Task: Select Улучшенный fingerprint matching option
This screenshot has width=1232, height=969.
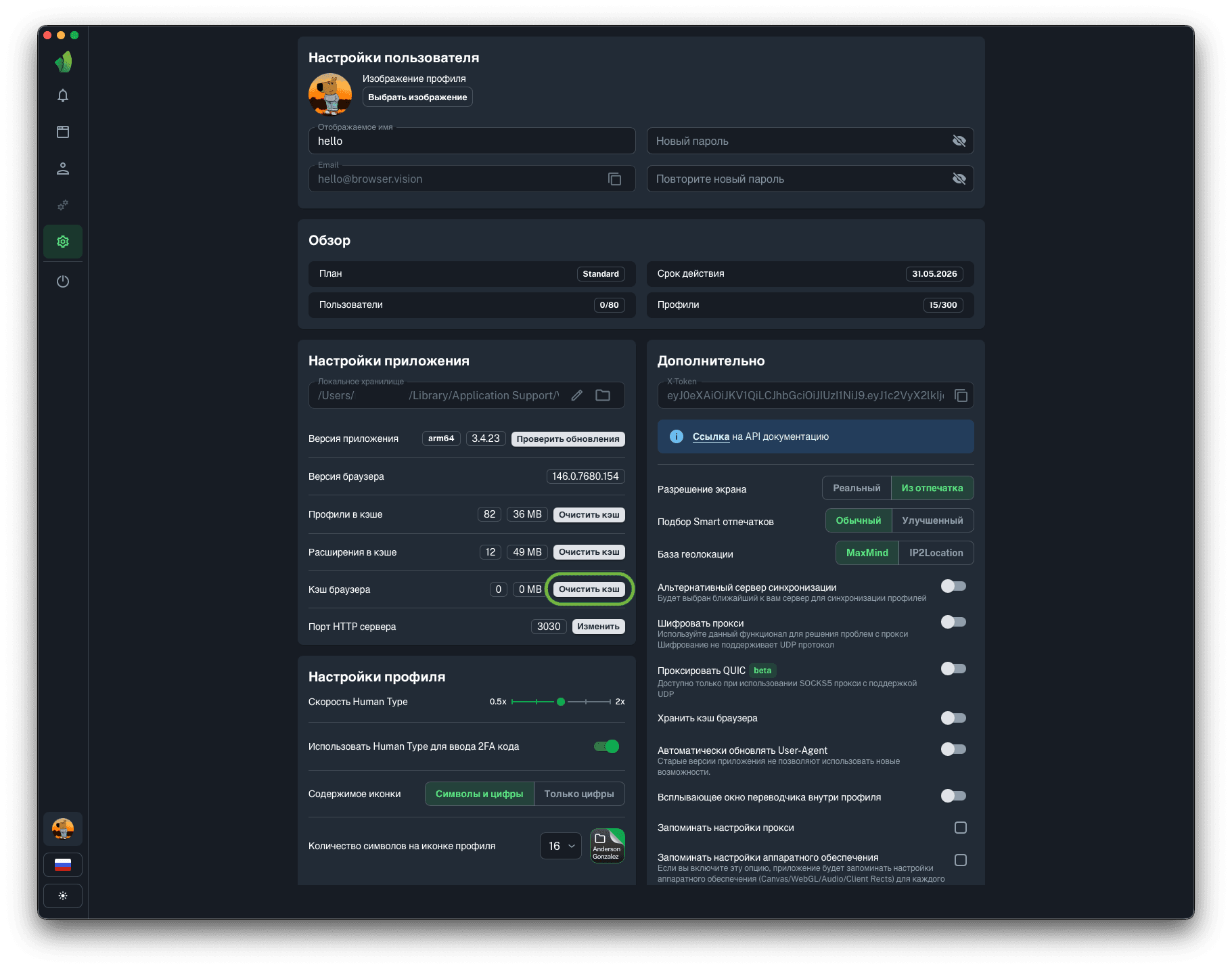Action: [932, 520]
